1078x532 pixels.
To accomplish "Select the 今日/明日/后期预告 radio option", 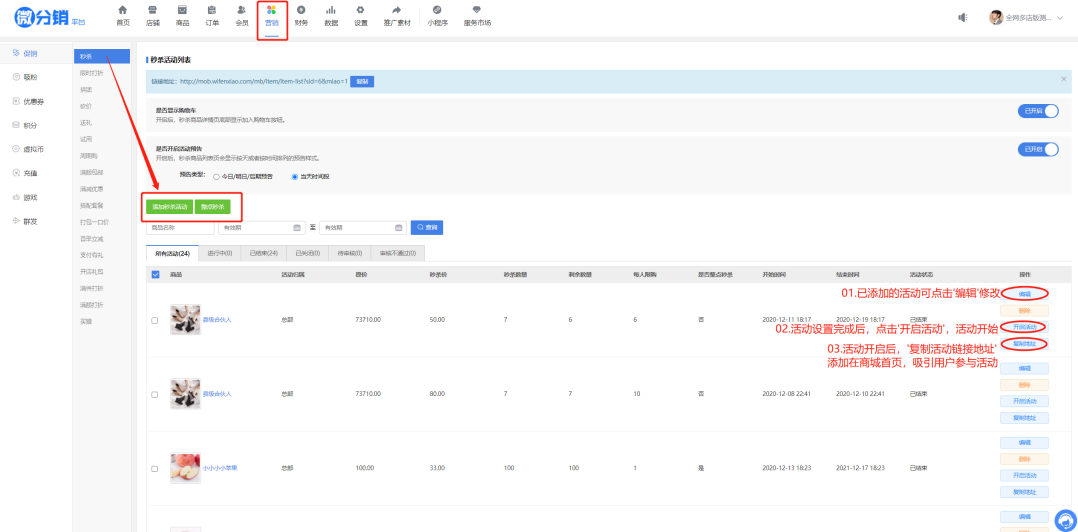I will coord(216,176).
